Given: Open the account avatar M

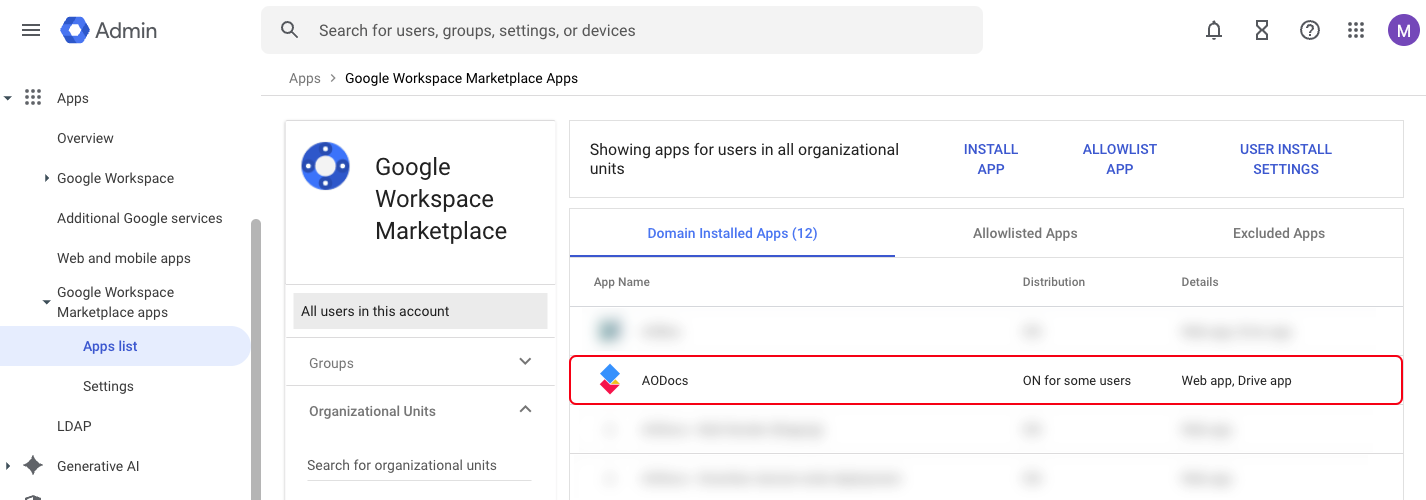Looking at the screenshot, I should tap(1404, 30).
